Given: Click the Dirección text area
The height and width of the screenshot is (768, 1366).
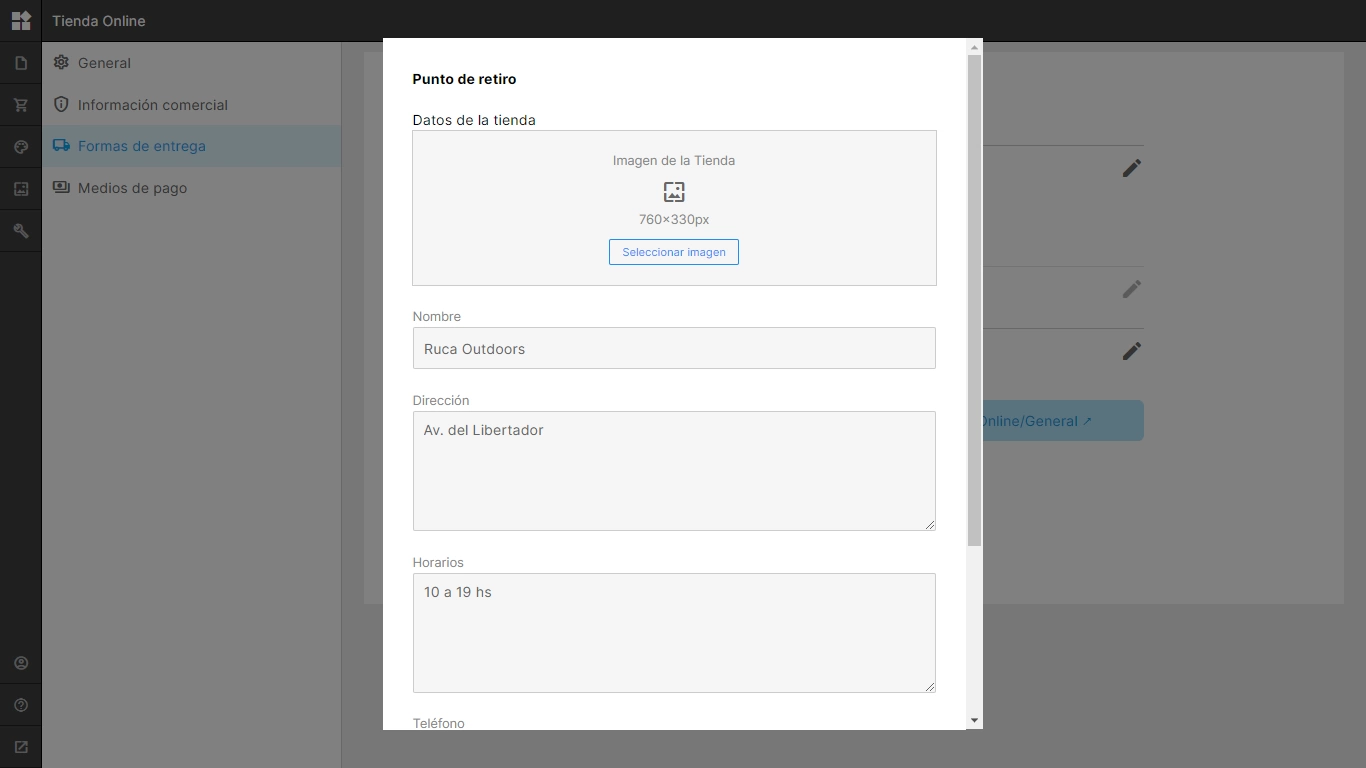Looking at the screenshot, I should pyautogui.click(x=674, y=471).
